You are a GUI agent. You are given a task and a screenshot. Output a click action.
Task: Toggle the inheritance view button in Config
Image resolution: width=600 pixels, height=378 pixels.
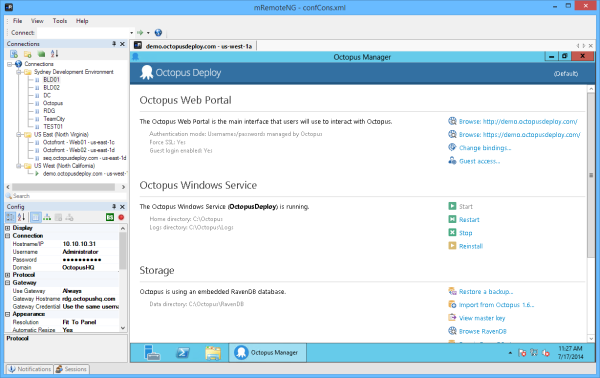tap(47, 217)
